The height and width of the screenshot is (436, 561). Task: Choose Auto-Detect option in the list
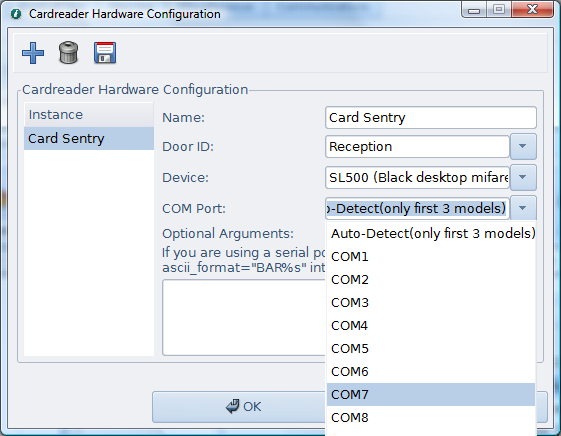(431, 234)
